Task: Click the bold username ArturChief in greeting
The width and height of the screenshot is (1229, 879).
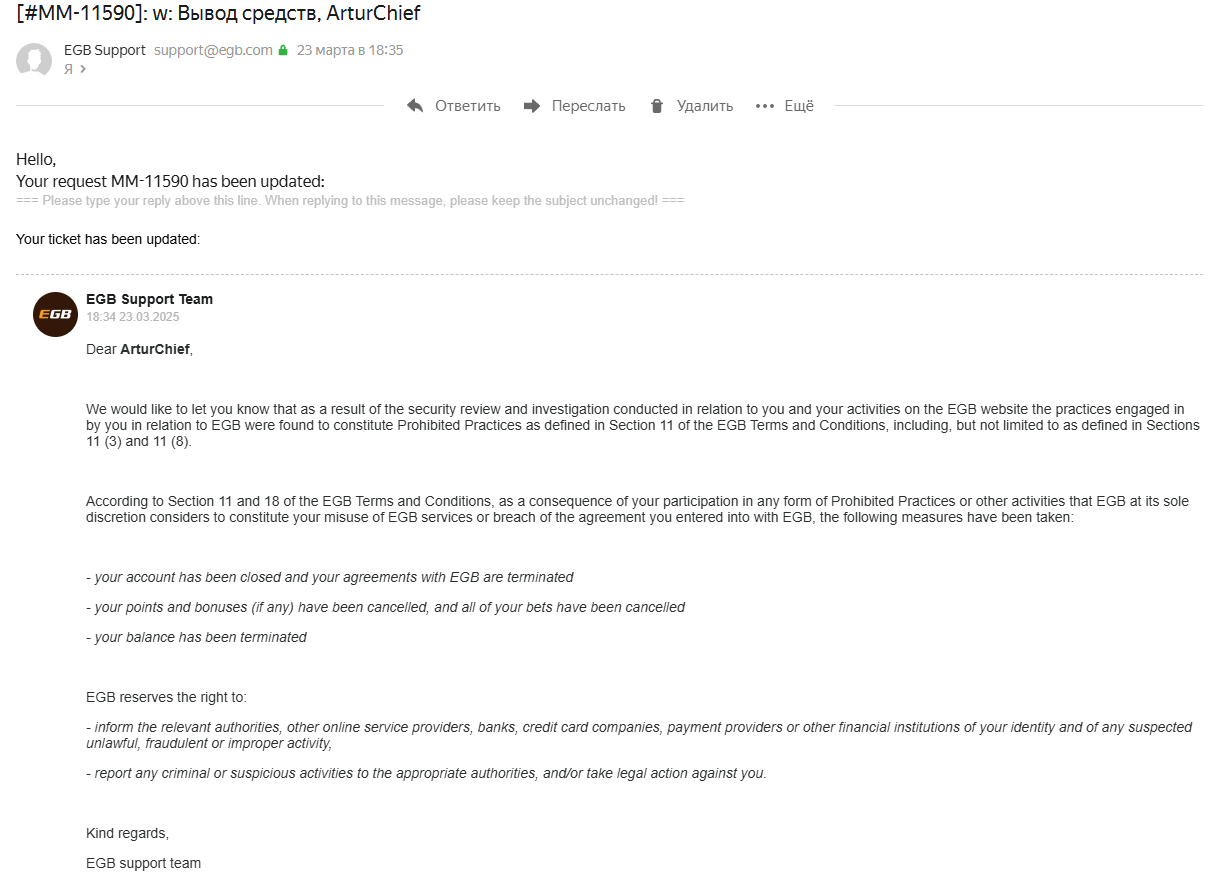Action: point(154,349)
